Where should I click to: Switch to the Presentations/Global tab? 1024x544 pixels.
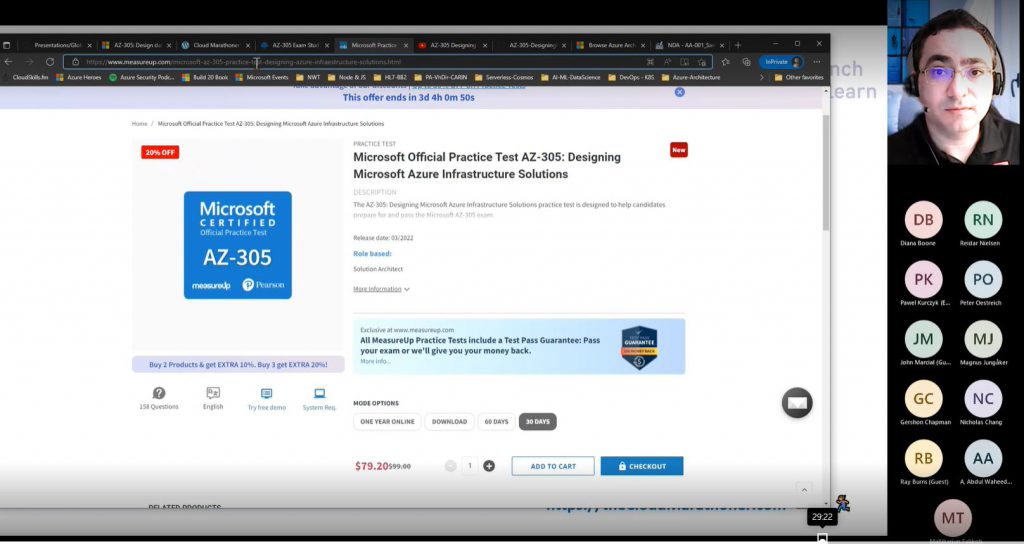point(57,45)
